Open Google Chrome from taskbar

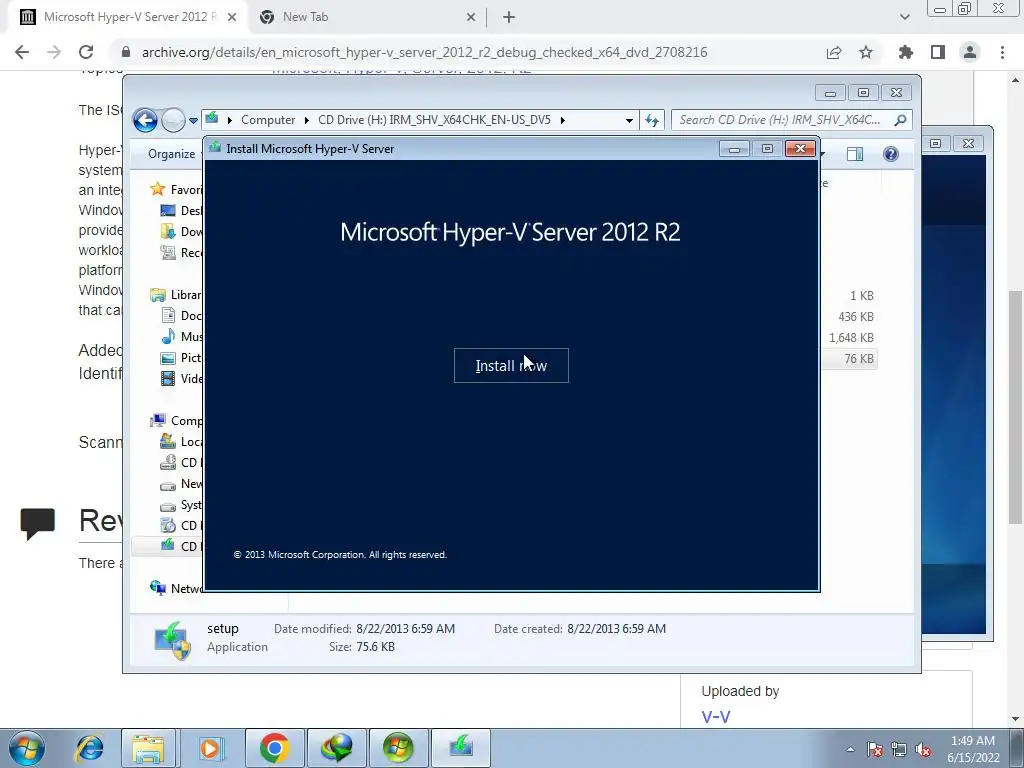[274, 748]
